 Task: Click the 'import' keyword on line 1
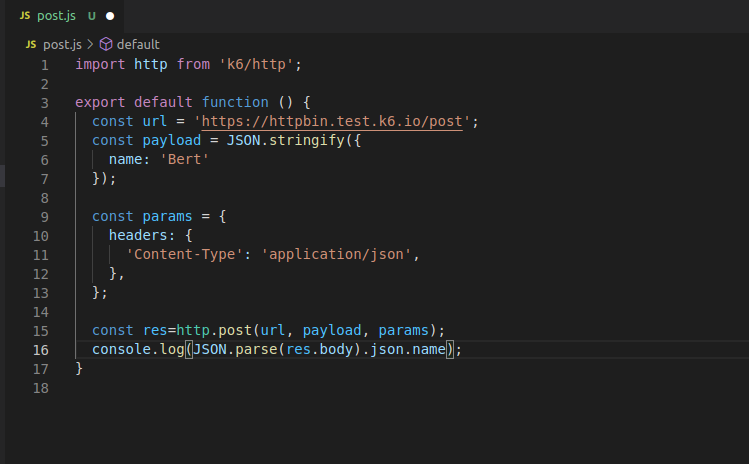pyautogui.click(x=100, y=65)
